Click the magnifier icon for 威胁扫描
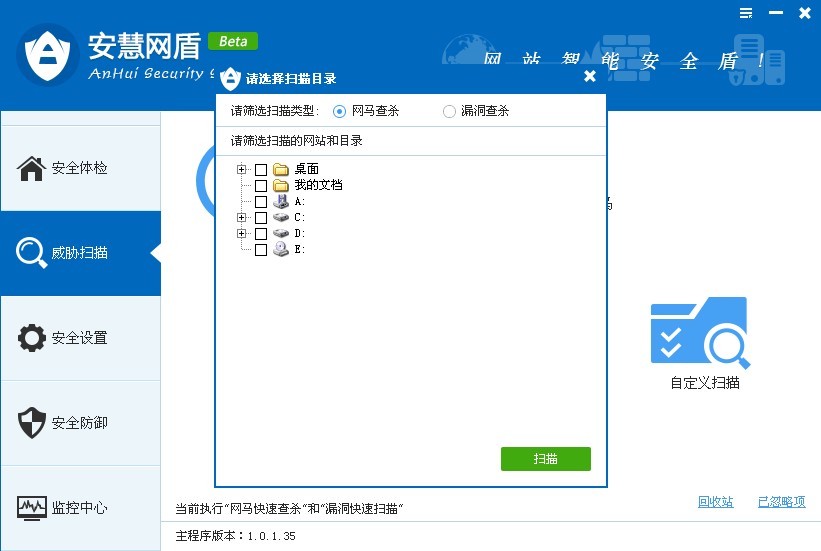The height and width of the screenshot is (551, 821). click(x=32, y=253)
